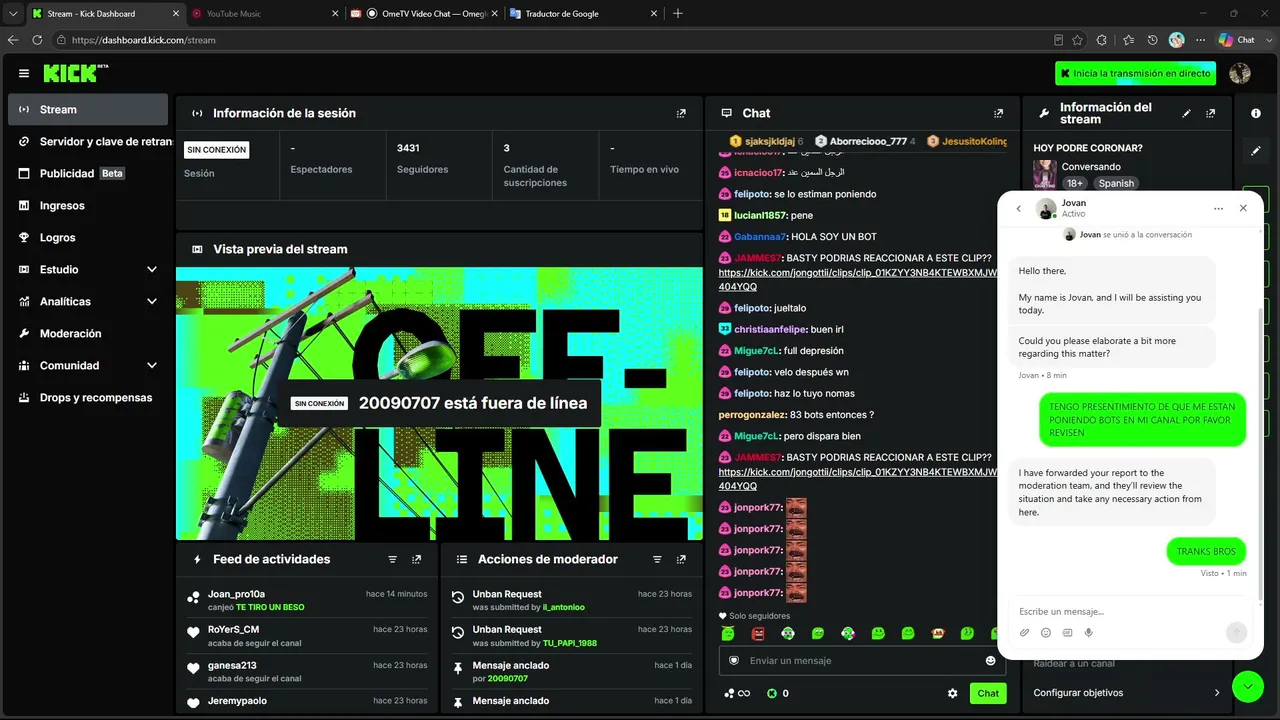Send the message with the green Chat button
Screen dimensions: 1280x720
coord(988,693)
